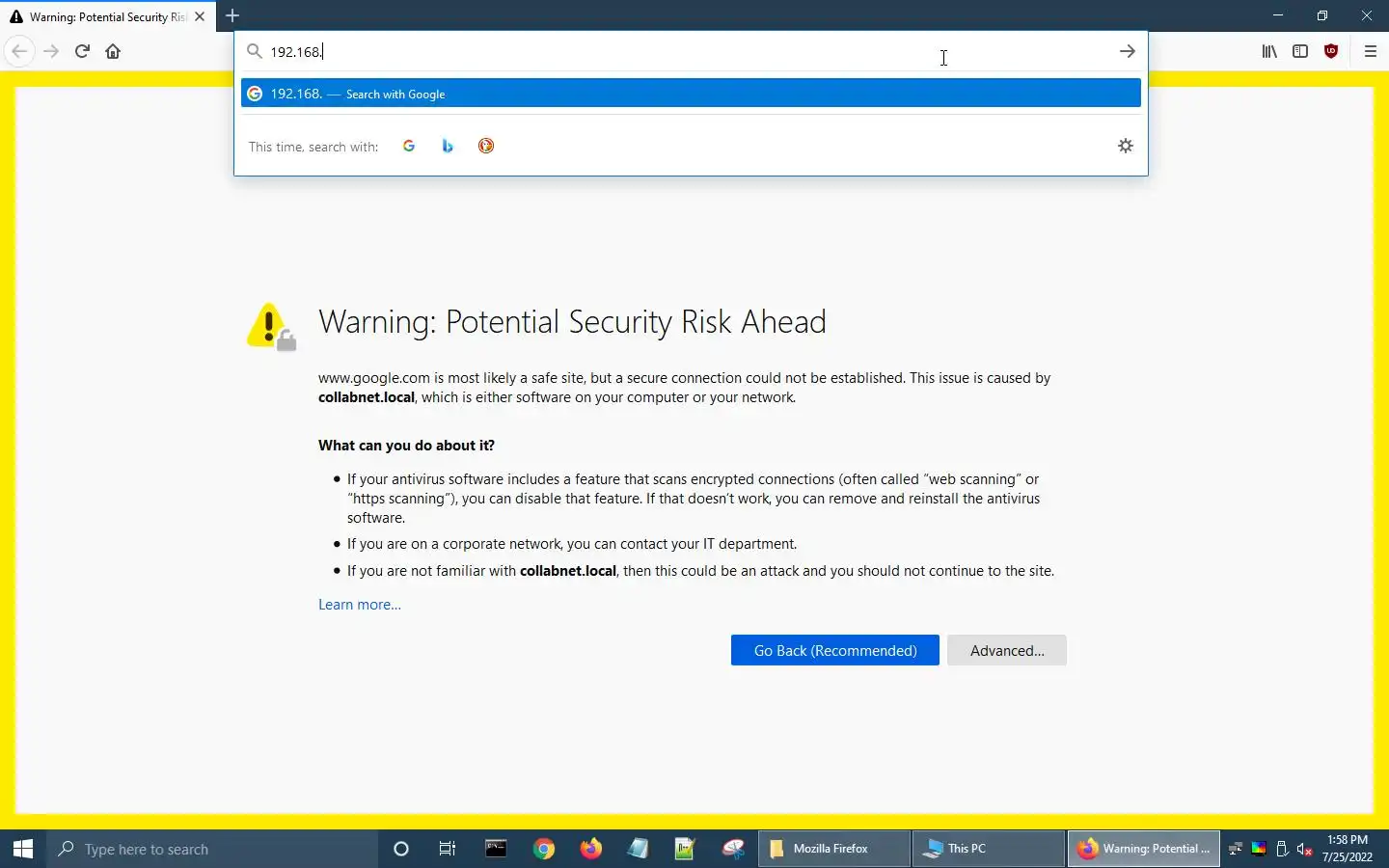Viewport: 1389px width, 868px height.
Task: Click the browser Back arrow button
Action: pyautogui.click(x=19, y=51)
